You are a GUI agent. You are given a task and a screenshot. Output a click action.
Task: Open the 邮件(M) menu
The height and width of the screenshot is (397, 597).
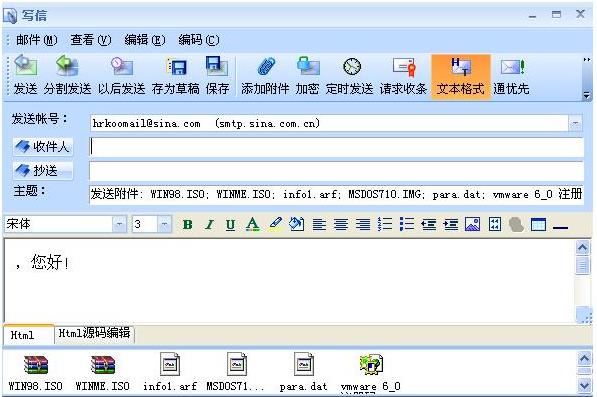pyautogui.click(x=37, y=40)
